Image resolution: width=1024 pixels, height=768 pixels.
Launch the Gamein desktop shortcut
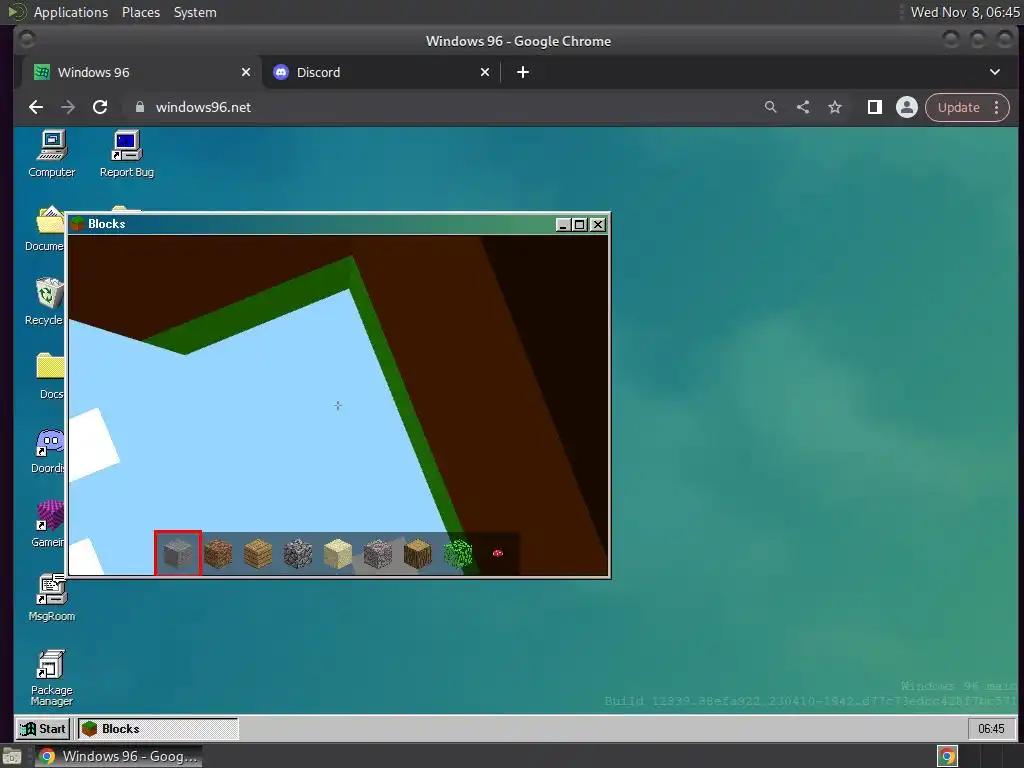point(48,524)
